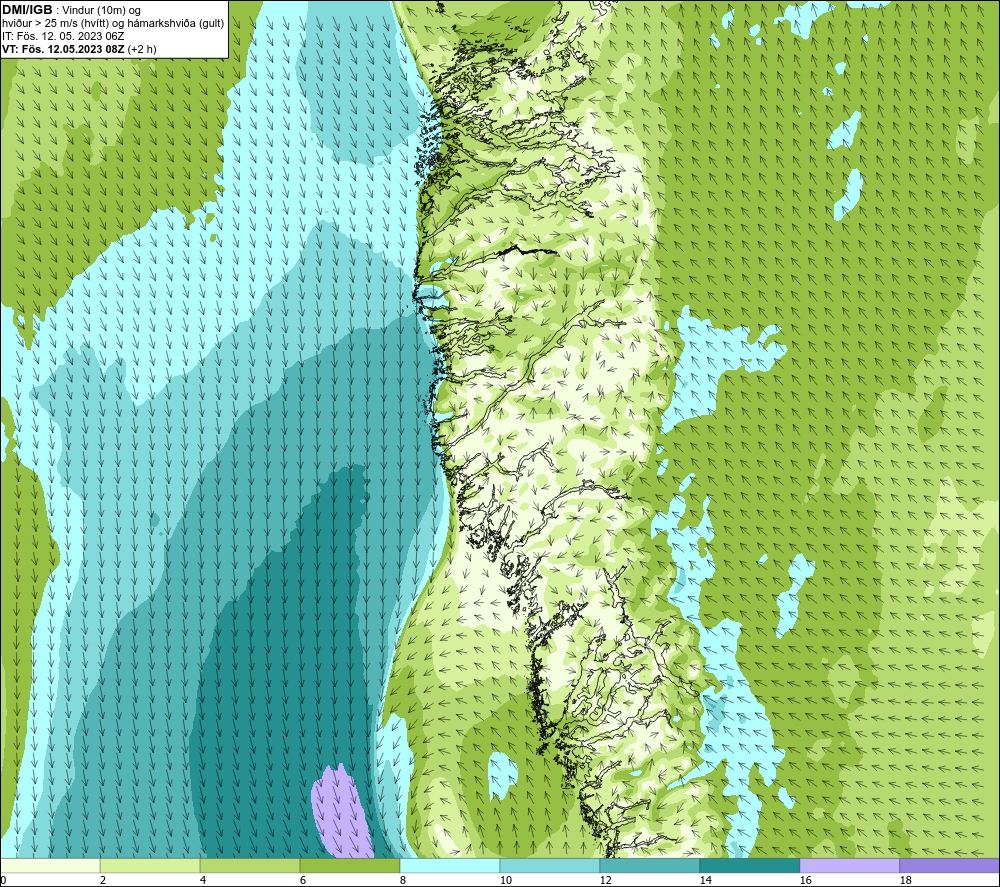Click the 0–2 m/s pale yellow legend swatch
Screen dimensions: 1000x887
point(50,865)
